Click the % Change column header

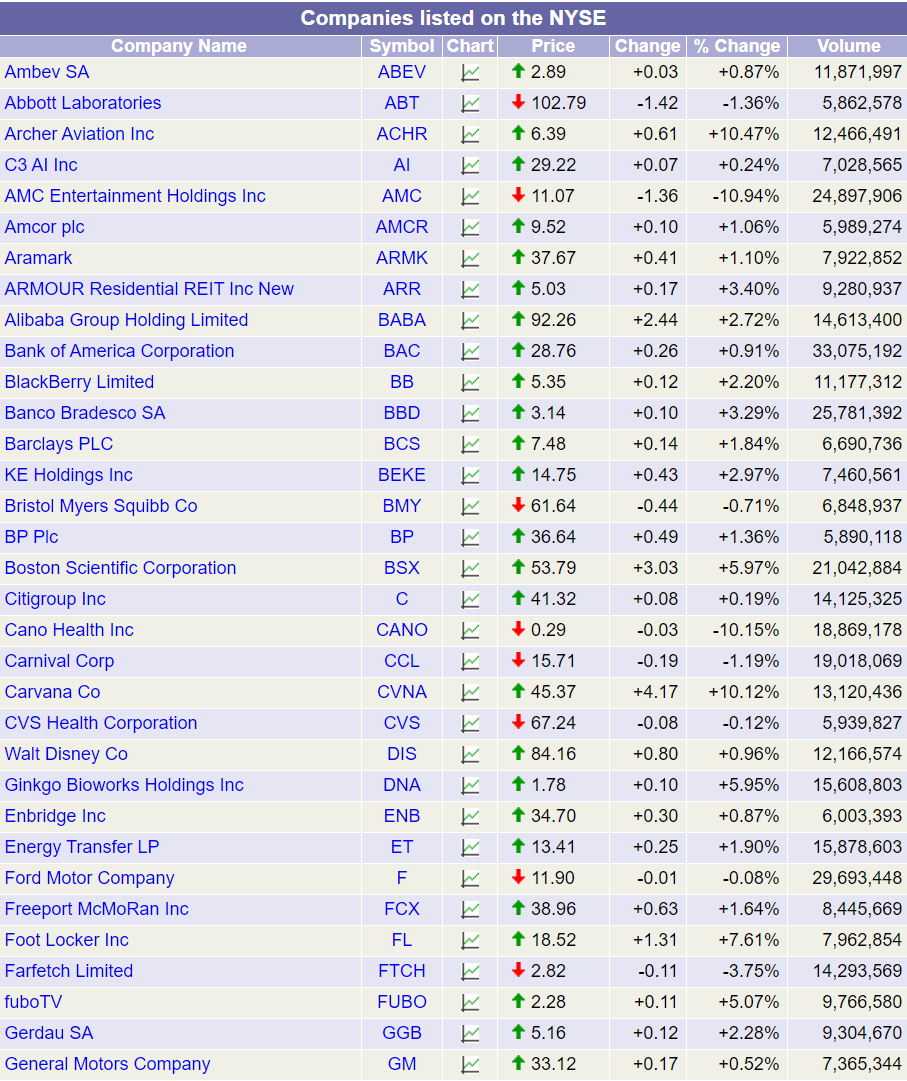click(x=737, y=46)
